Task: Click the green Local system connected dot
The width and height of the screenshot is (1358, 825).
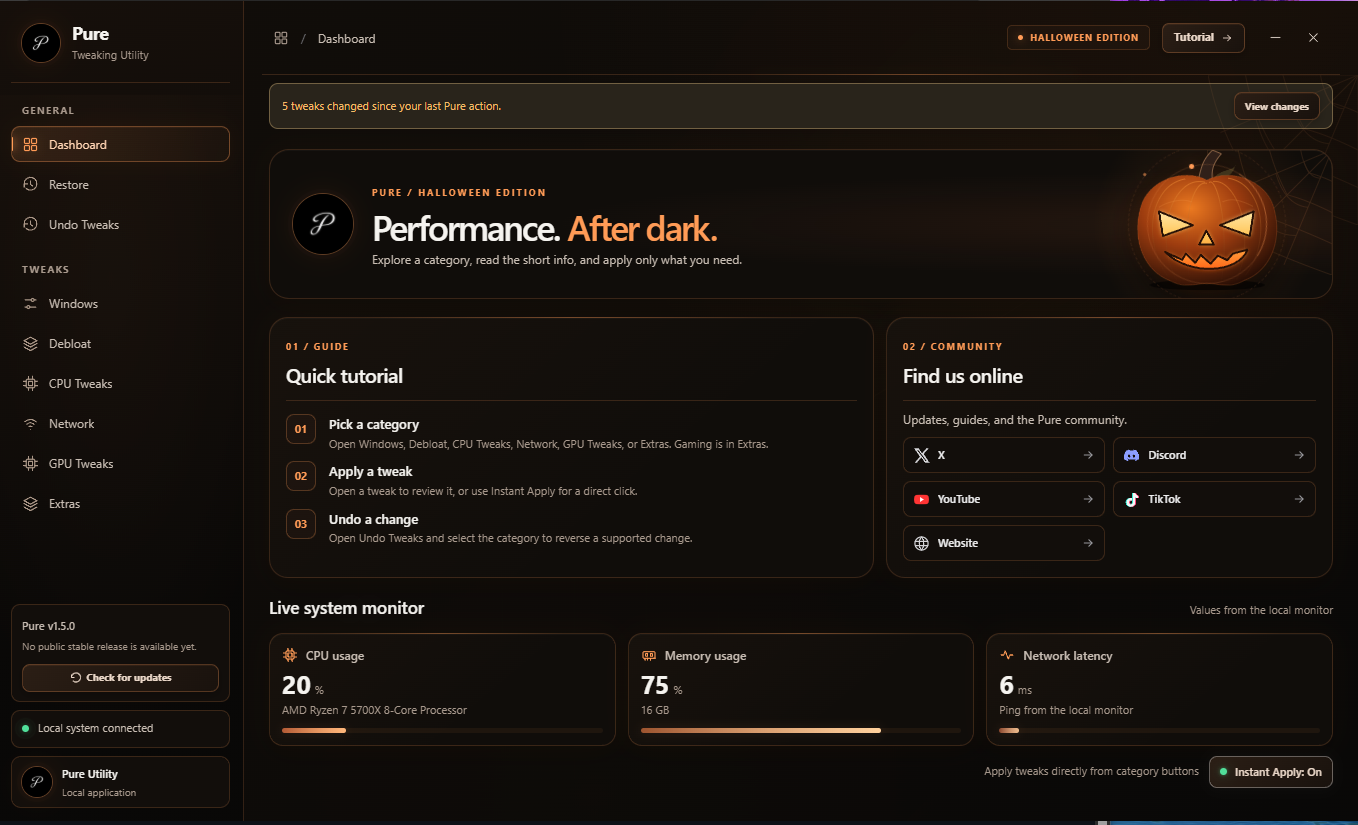Action: pyautogui.click(x=25, y=728)
